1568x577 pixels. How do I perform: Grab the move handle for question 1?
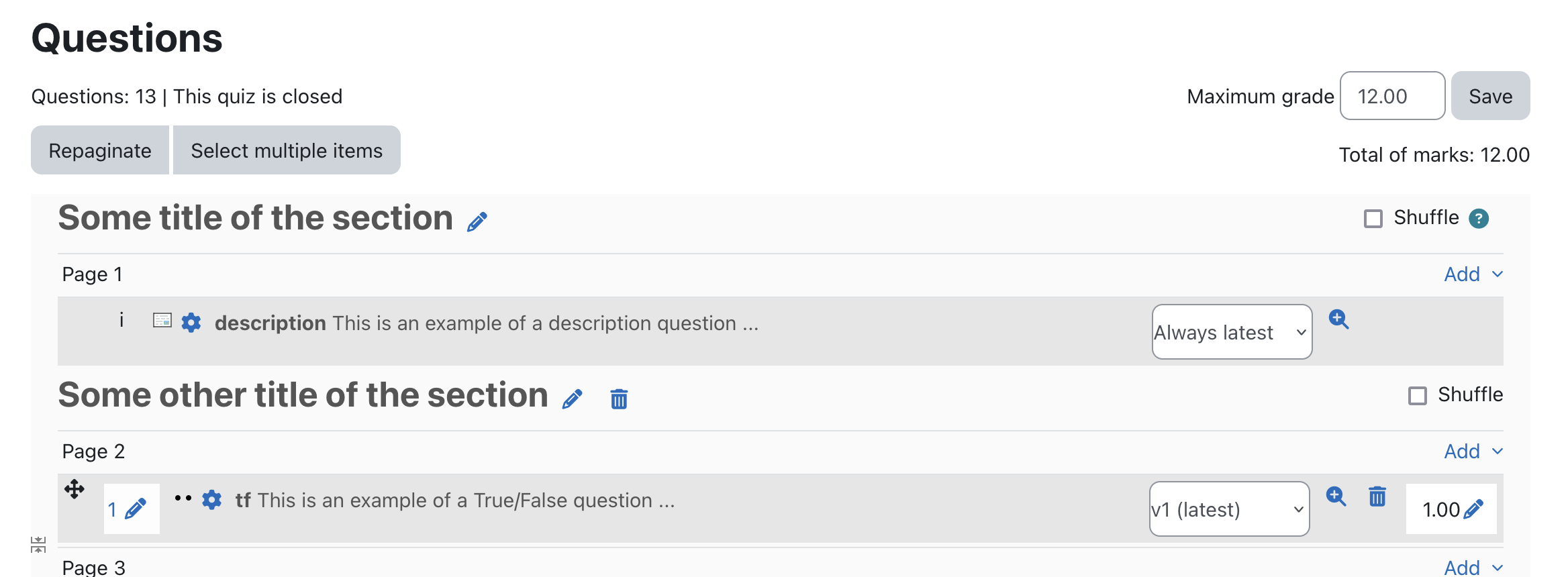pos(75,489)
